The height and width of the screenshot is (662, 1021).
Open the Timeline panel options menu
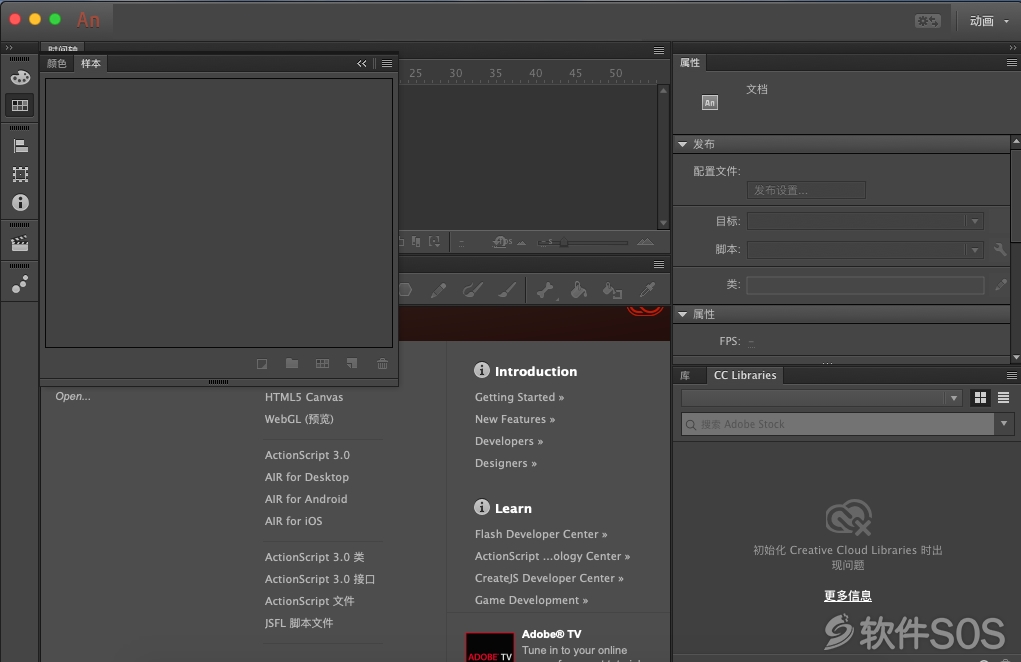(x=659, y=50)
